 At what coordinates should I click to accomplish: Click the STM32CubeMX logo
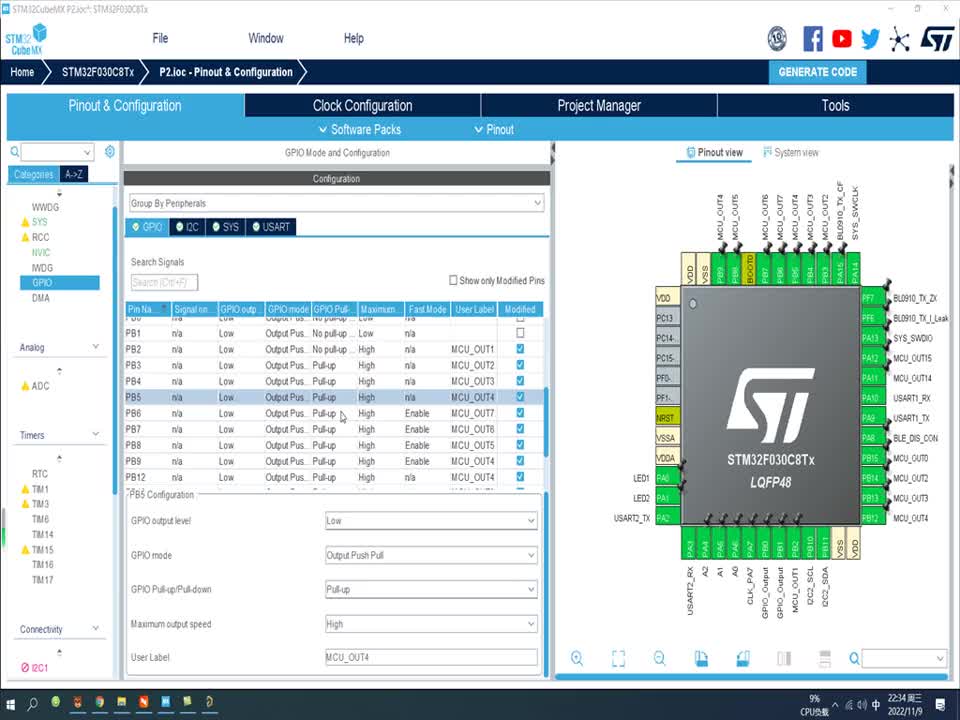(26, 39)
